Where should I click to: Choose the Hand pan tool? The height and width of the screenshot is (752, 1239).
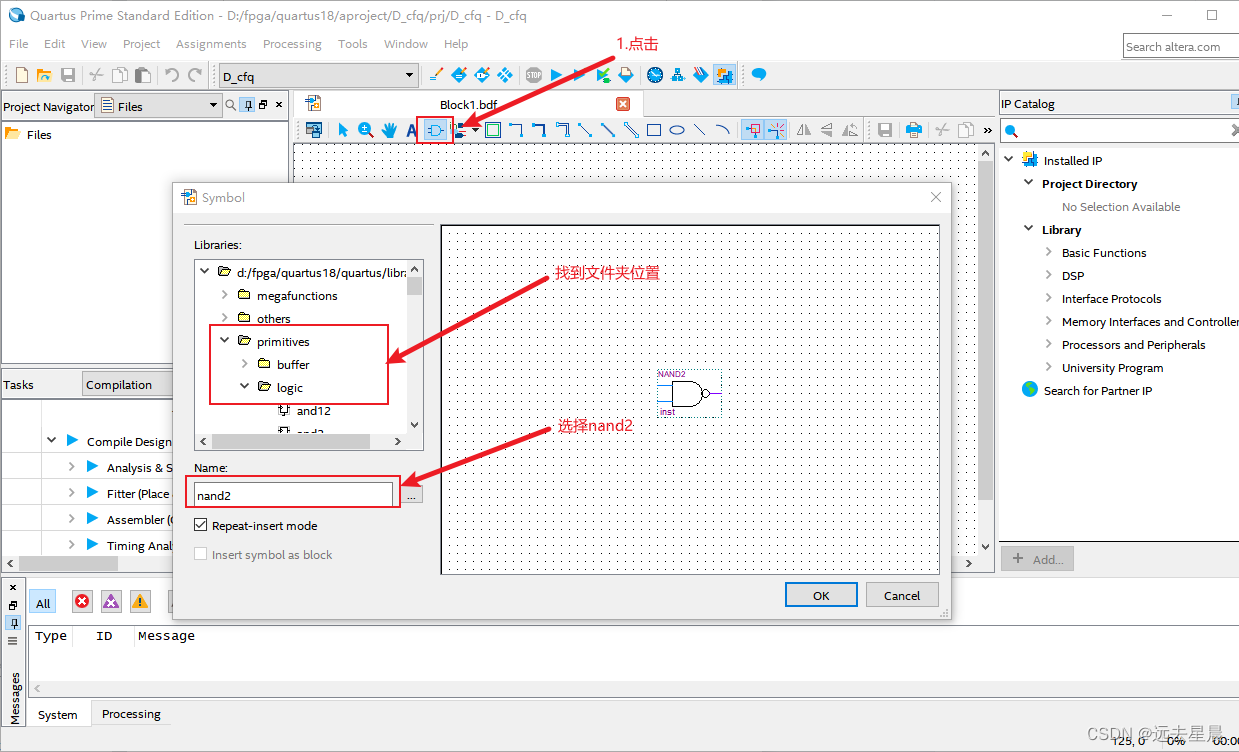[x=389, y=130]
